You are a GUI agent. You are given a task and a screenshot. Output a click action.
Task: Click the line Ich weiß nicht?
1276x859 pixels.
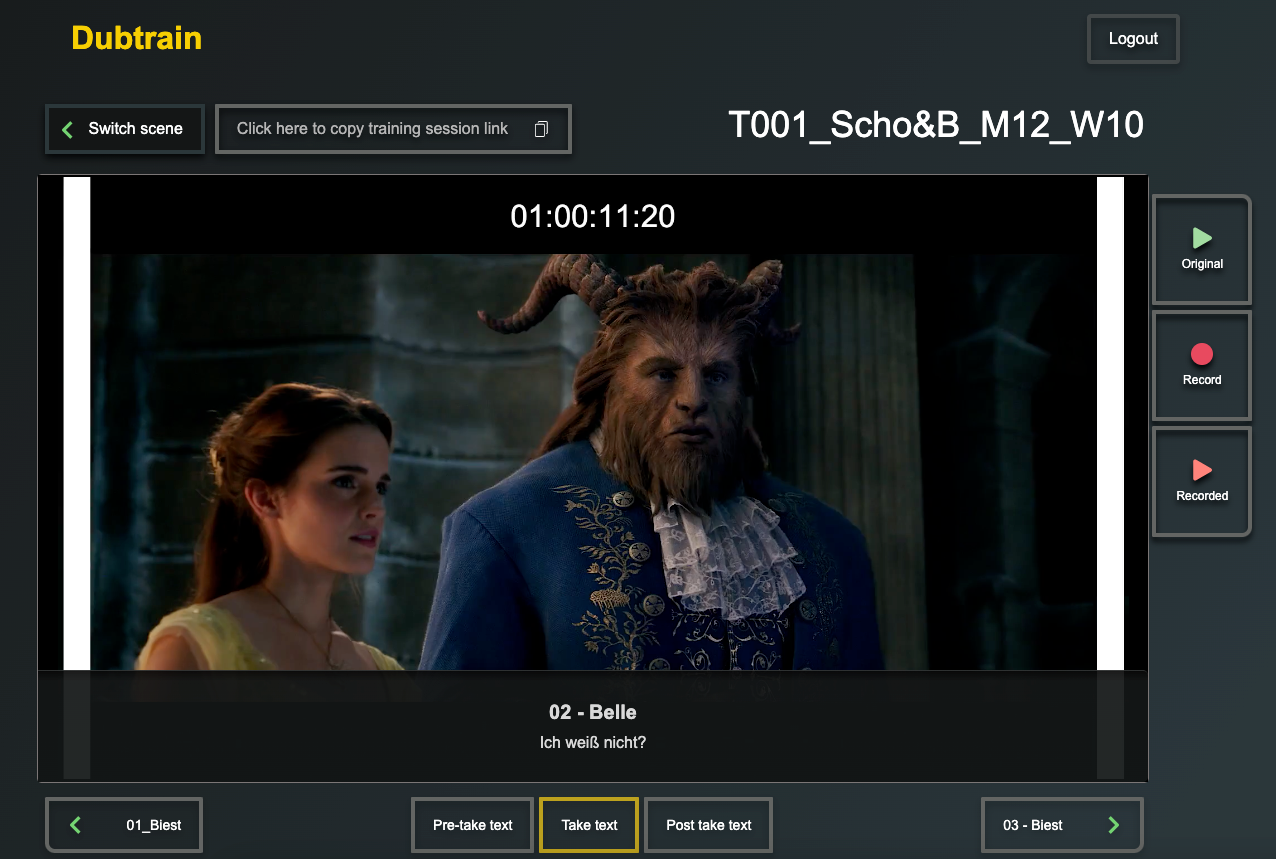click(x=593, y=742)
